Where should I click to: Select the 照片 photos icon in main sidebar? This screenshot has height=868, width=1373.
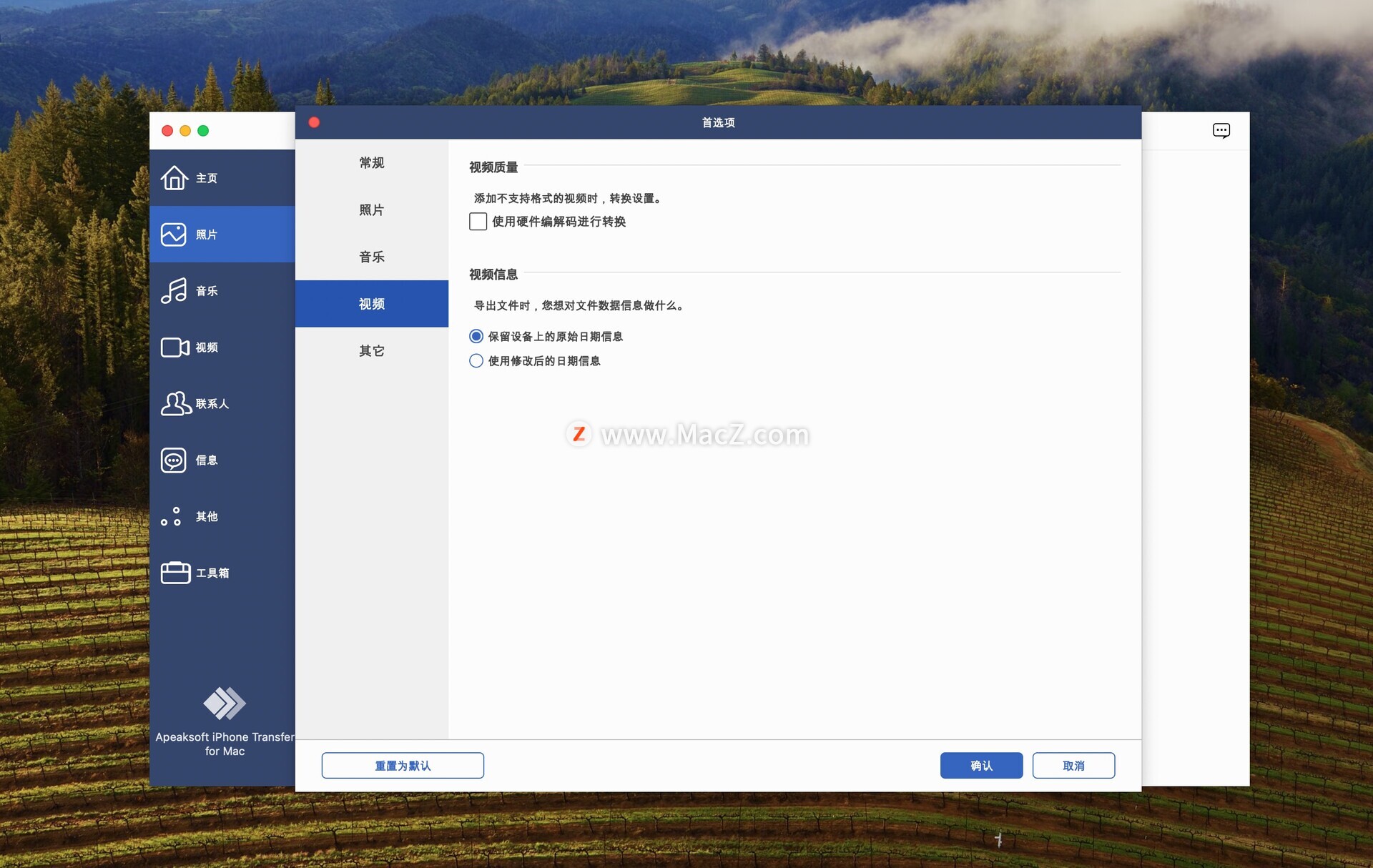pos(174,235)
